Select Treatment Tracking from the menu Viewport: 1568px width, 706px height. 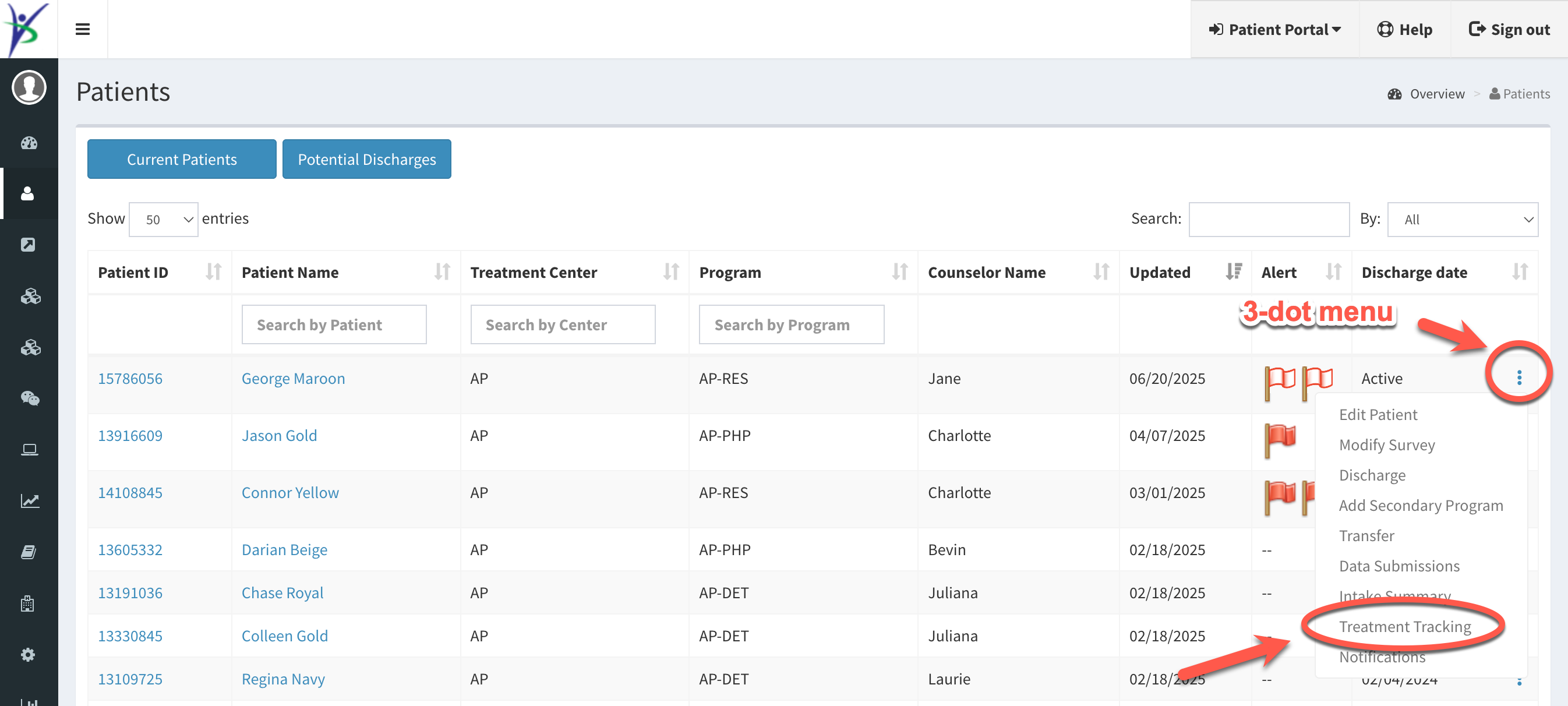1404,626
